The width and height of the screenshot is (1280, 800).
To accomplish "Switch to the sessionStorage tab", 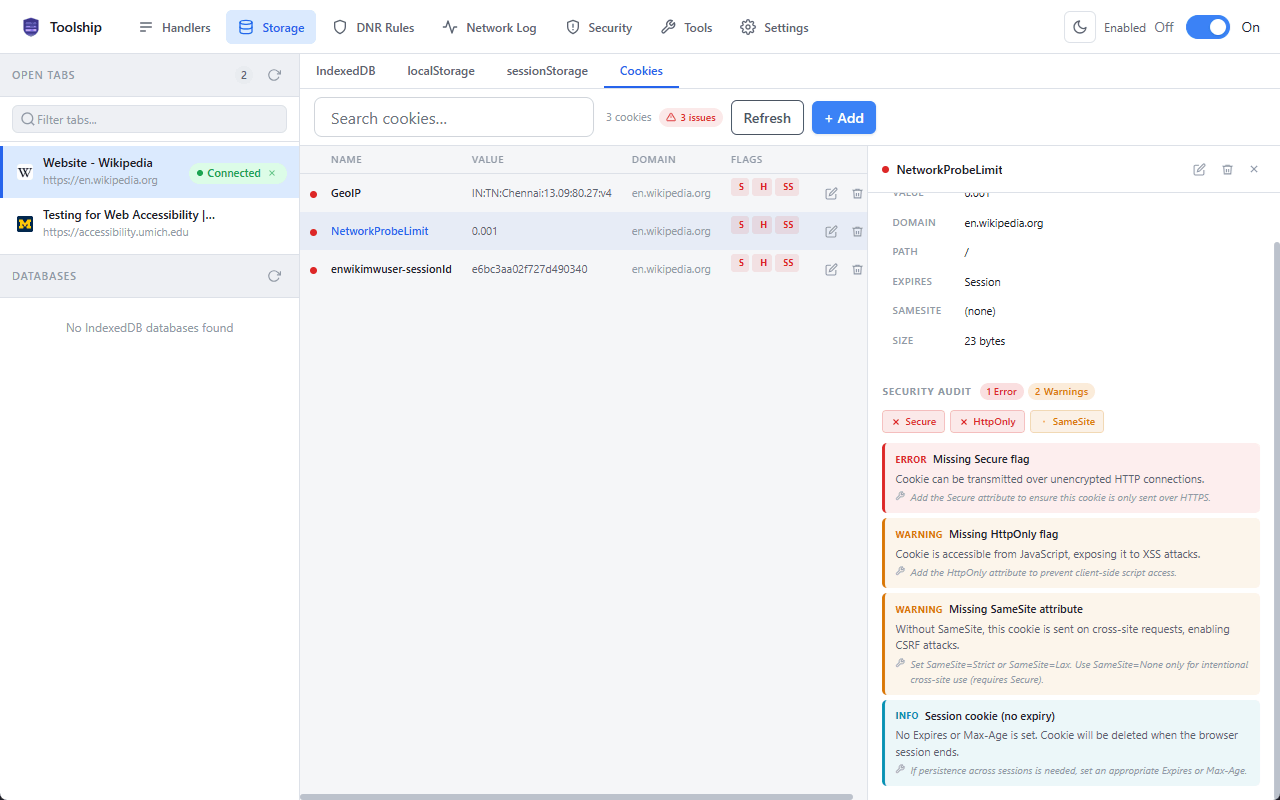I will (x=547, y=71).
